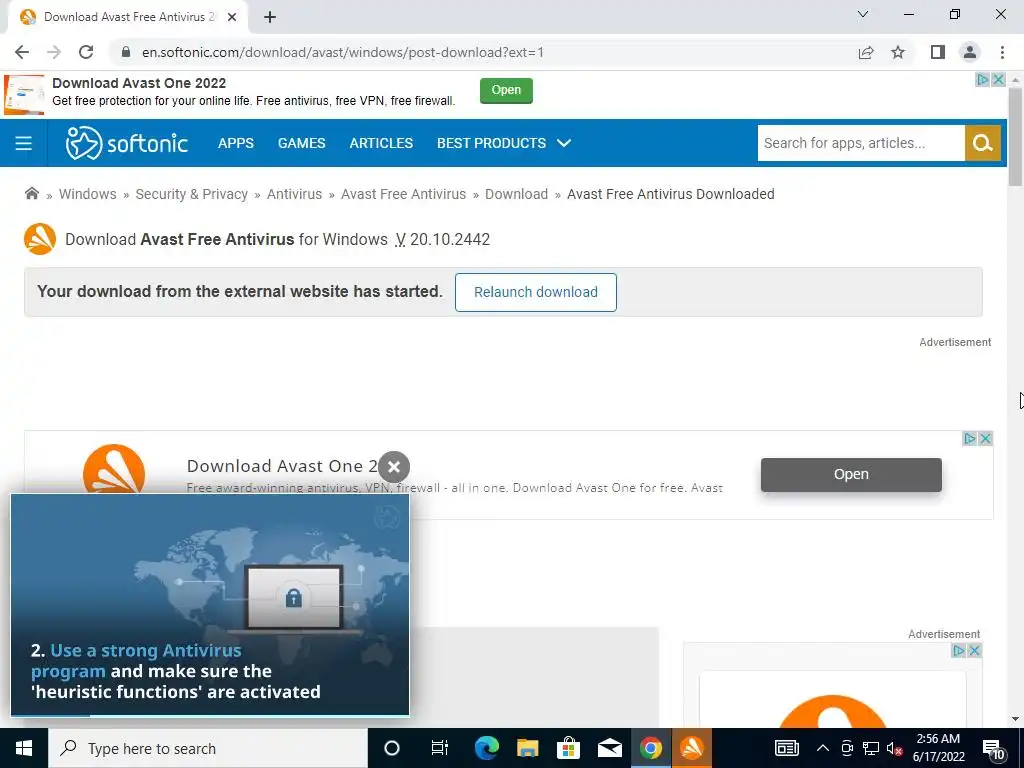1024x768 pixels.
Task: Click gray Open button in Avast ad
Action: 851,474
